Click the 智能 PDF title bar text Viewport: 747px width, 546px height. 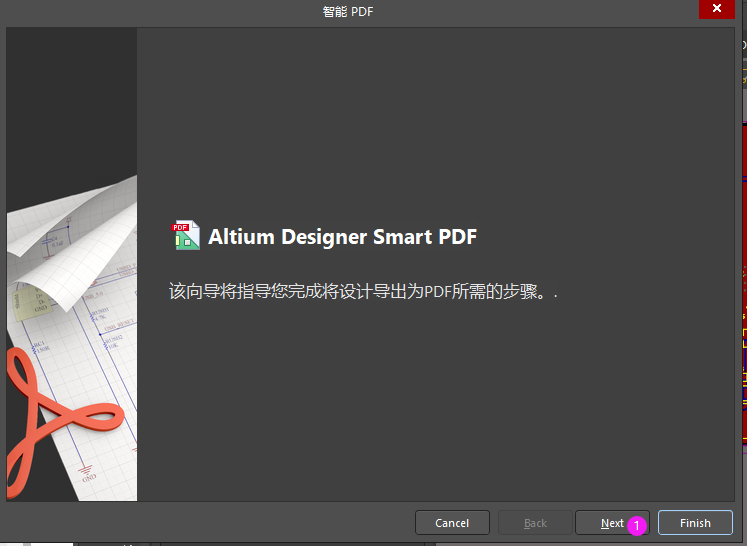348,11
